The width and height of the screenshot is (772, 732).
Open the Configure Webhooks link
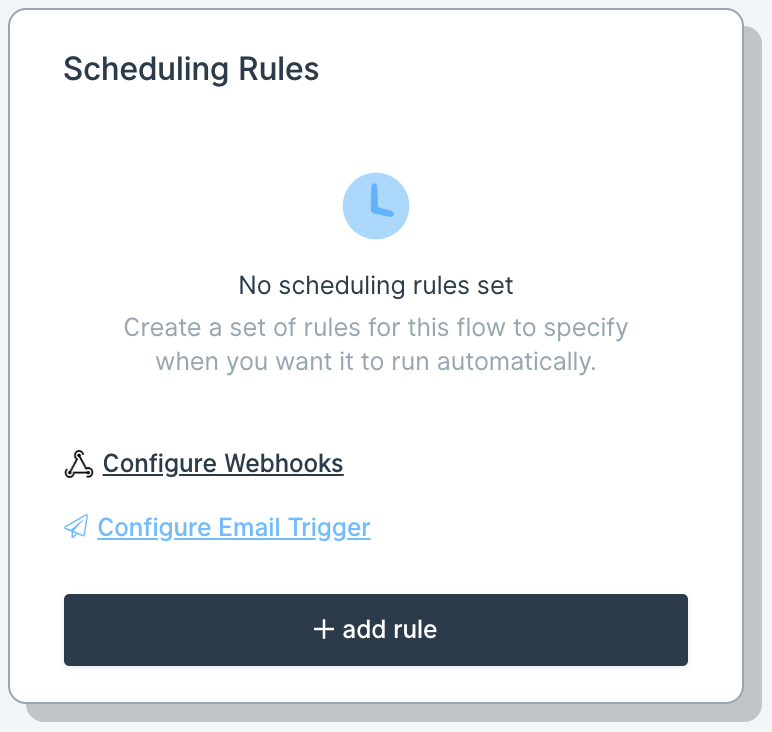point(223,464)
